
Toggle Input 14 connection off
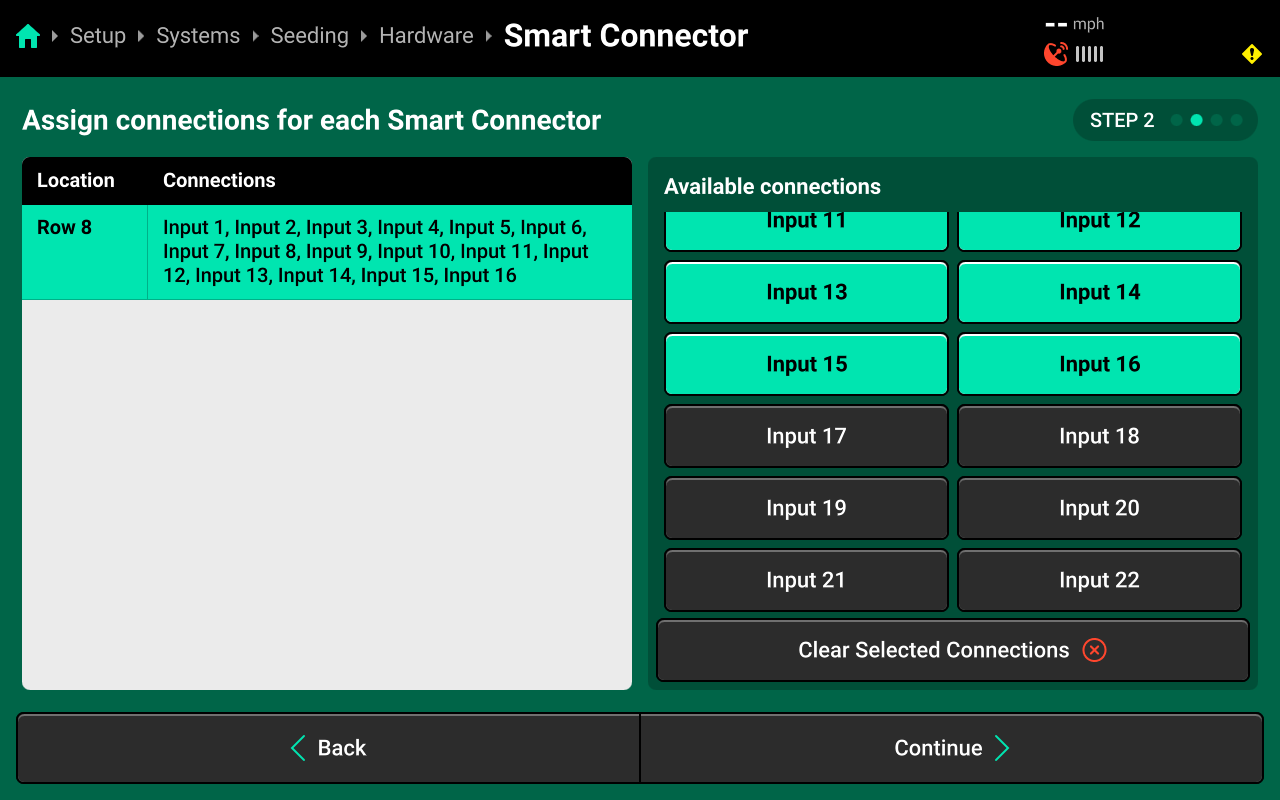(x=1099, y=292)
